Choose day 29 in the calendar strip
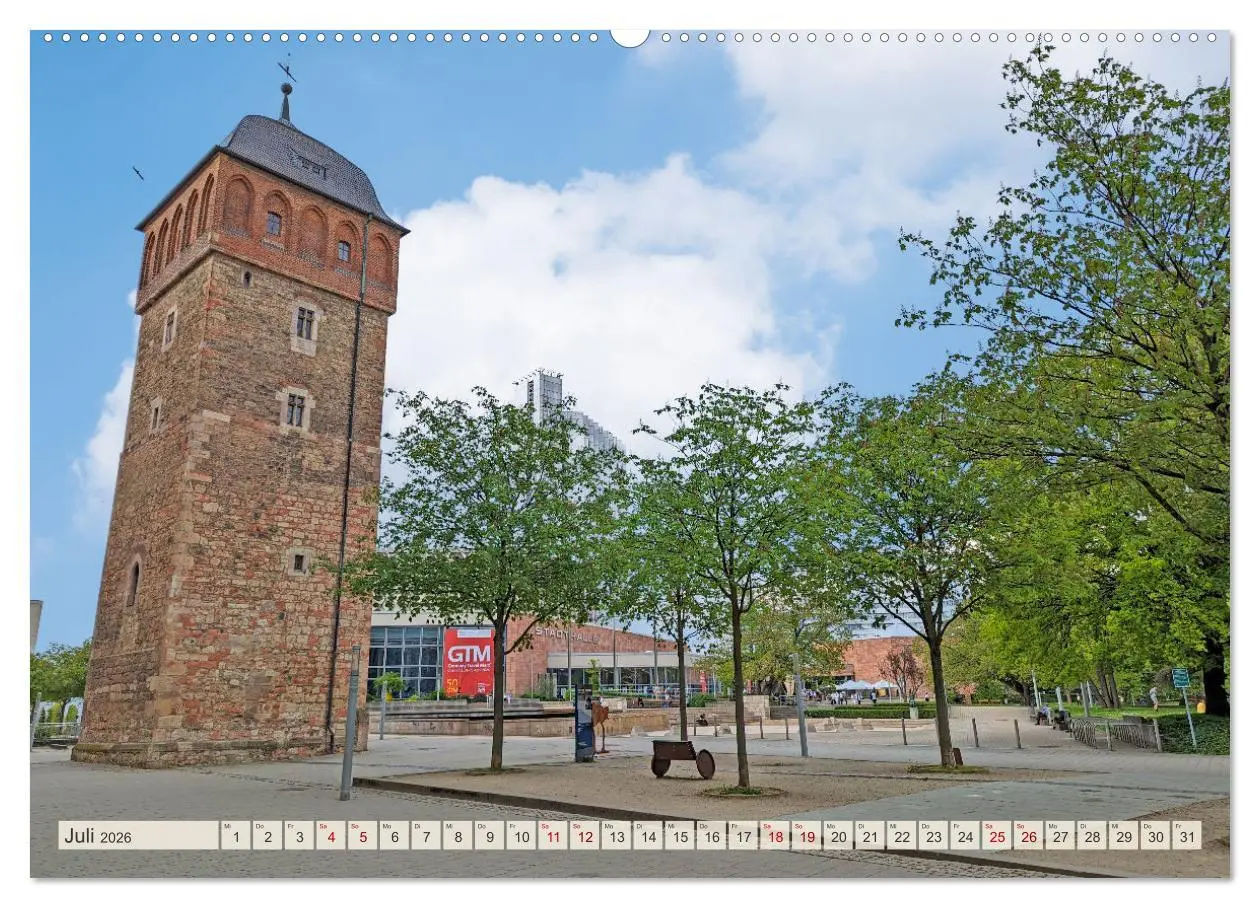Screen dimensions: 1260x908 click(x=1124, y=836)
